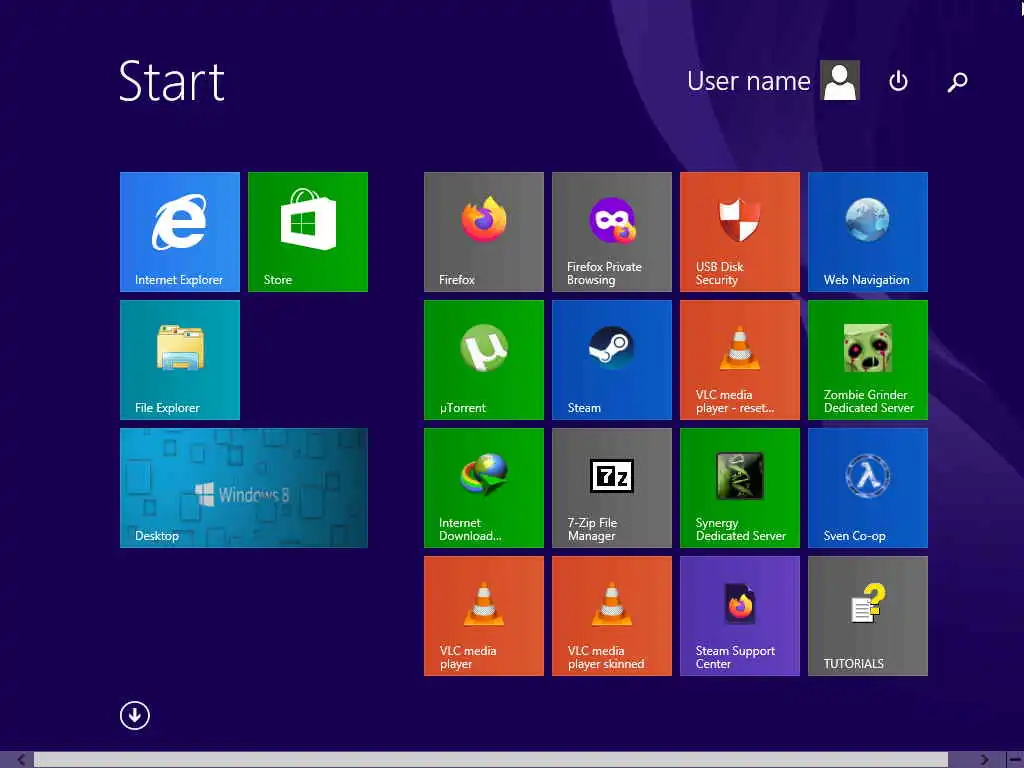Open the File Explorer tile
Viewport: 1024px width, 768px height.
pyautogui.click(x=180, y=360)
